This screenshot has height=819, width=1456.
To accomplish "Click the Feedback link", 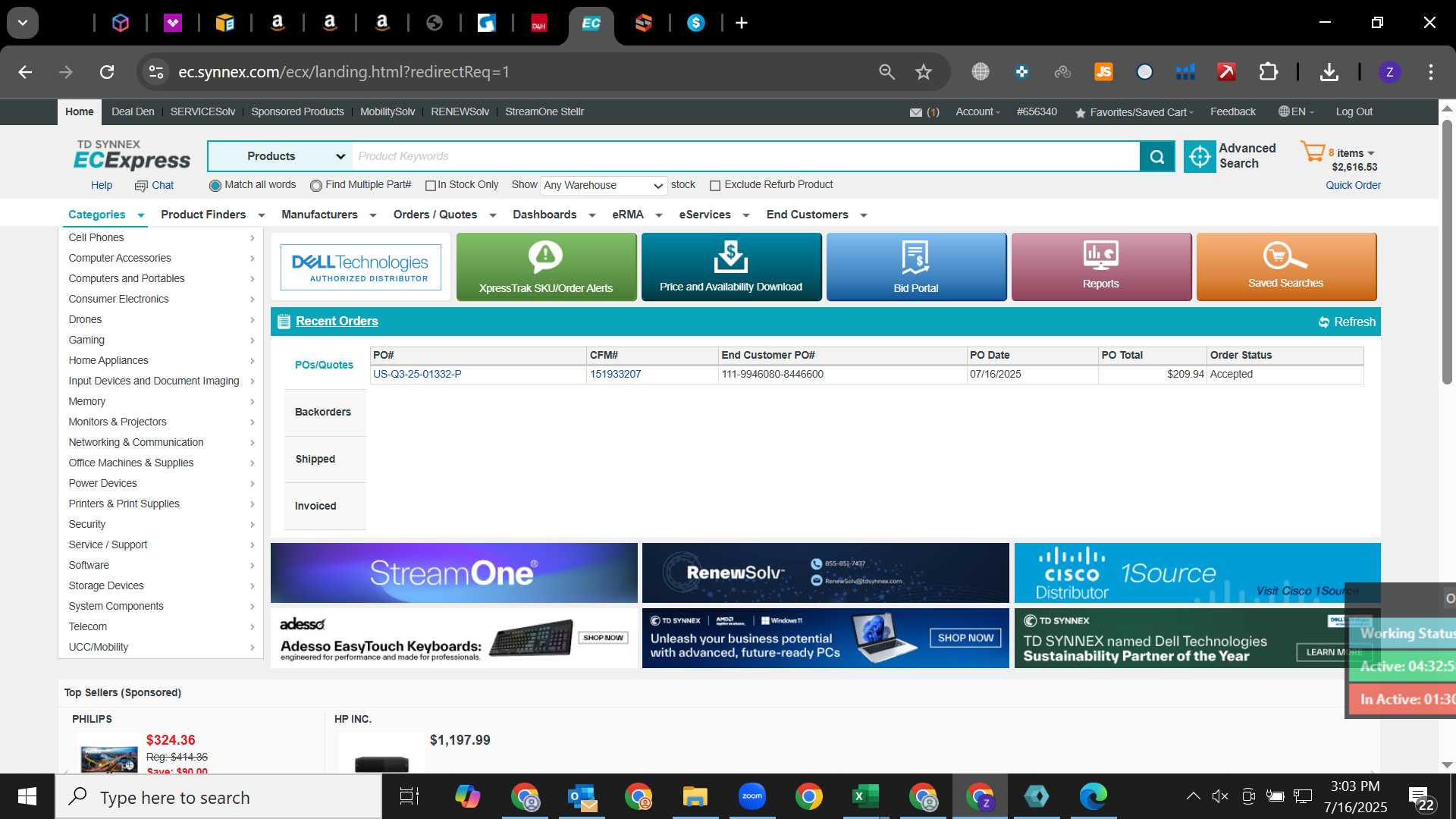I will point(1232,111).
